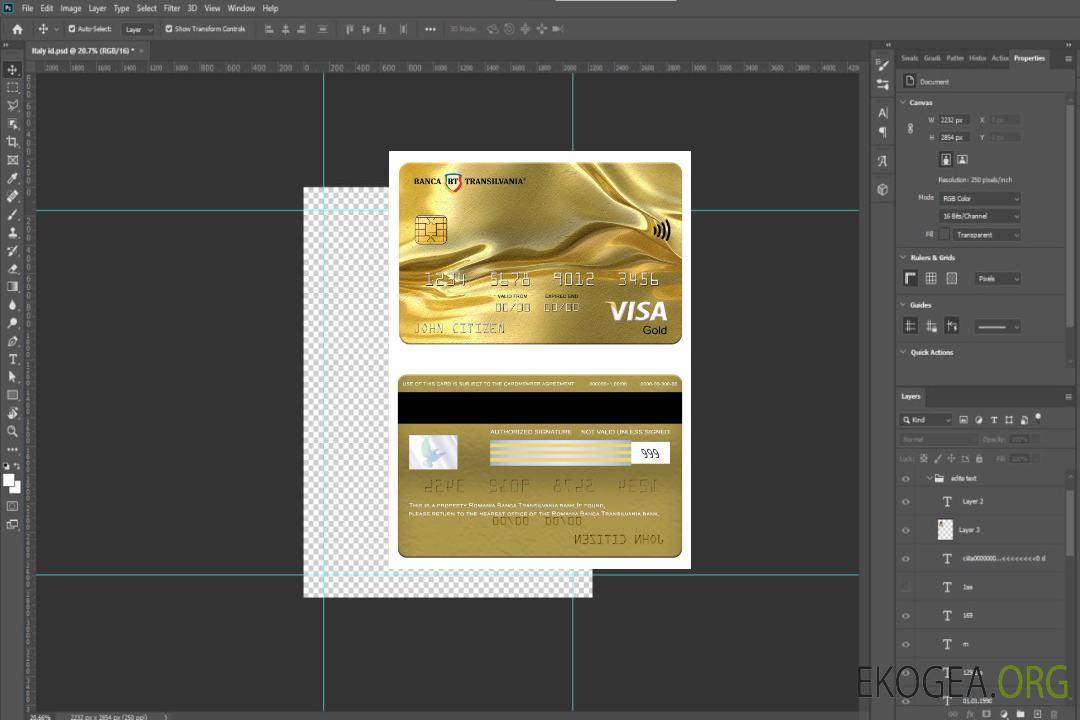Select the Brush tool
The height and width of the screenshot is (720, 1080).
(12, 215)
